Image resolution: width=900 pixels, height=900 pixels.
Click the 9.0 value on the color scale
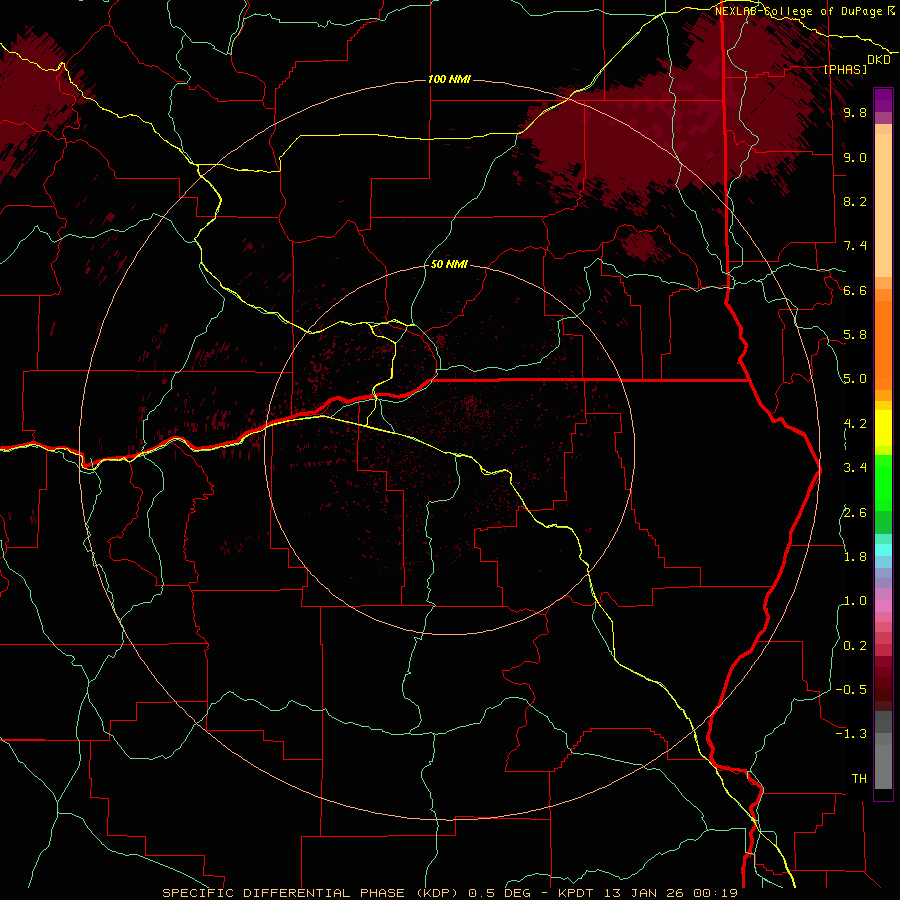click(x=855, y=157)
